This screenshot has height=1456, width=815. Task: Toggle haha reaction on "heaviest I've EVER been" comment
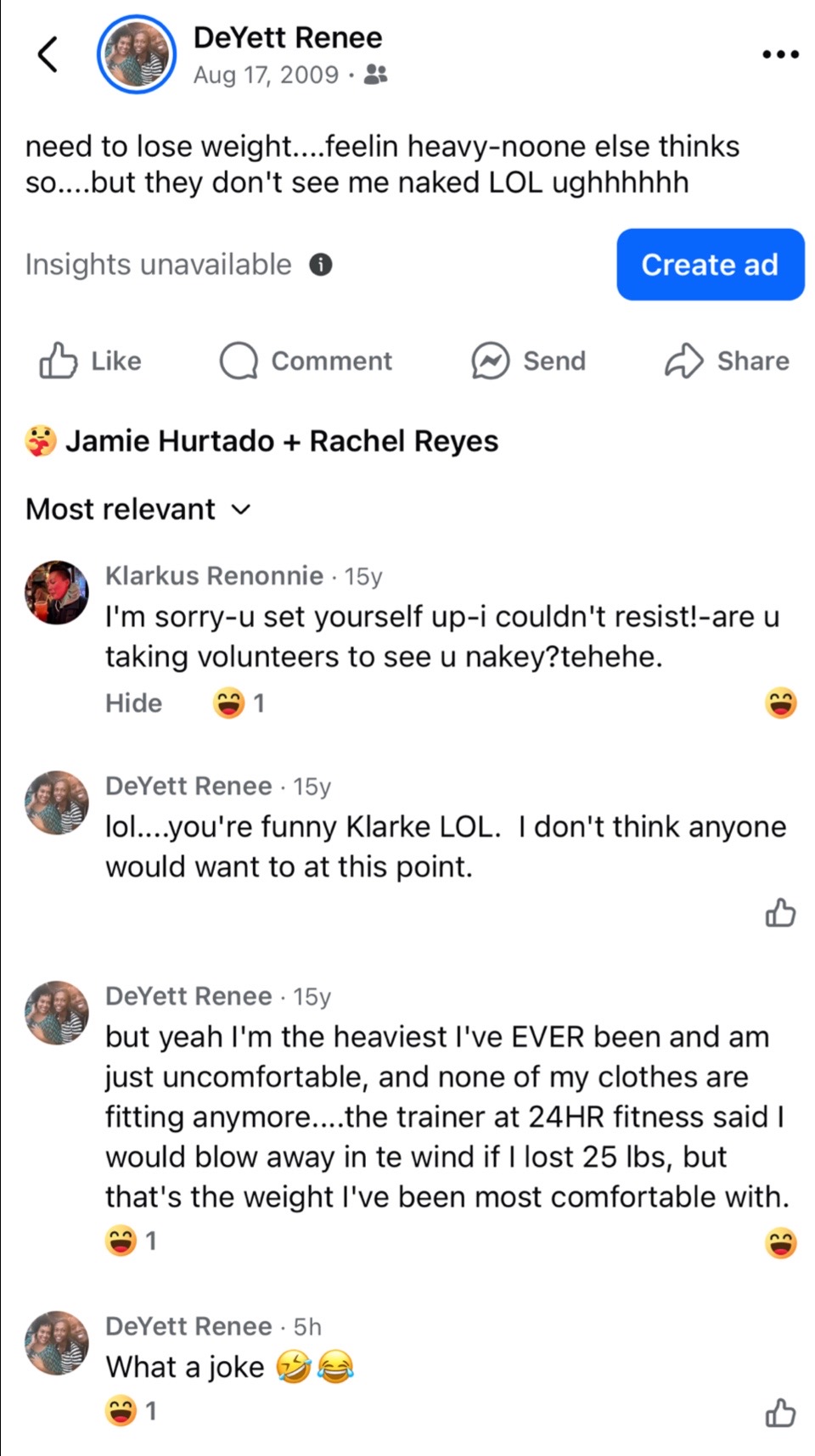[x=781, y=1242]
